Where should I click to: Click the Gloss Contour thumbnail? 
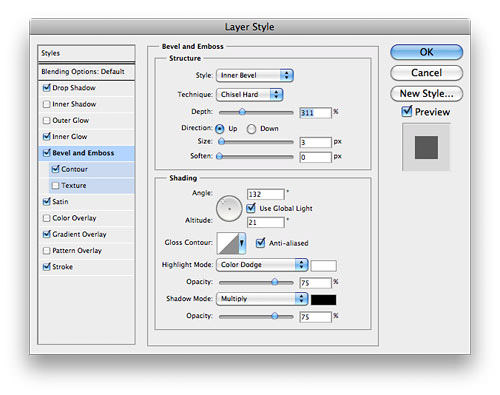click(228, 243)
